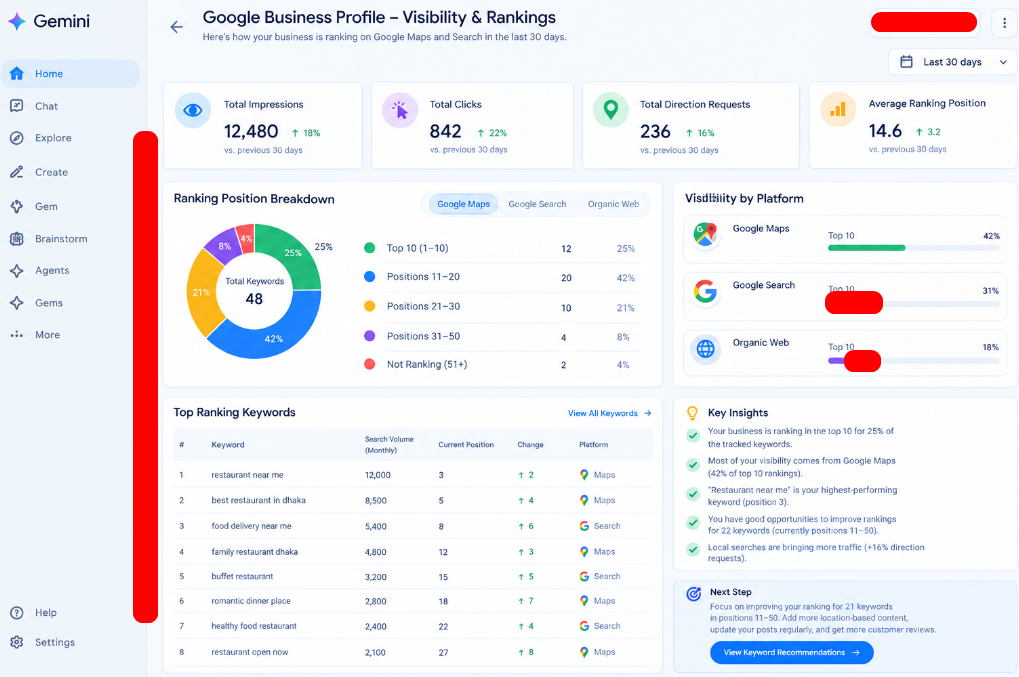
Task: Click Search G icon in food delivery row
Action: coord(584,526)
